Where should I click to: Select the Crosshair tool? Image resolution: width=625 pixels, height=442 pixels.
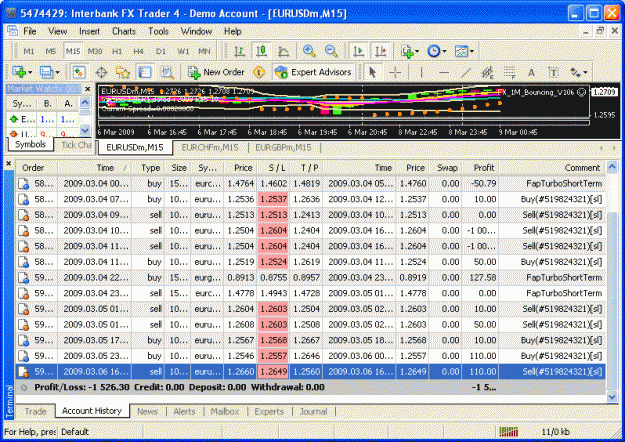[x=395, y=73]
